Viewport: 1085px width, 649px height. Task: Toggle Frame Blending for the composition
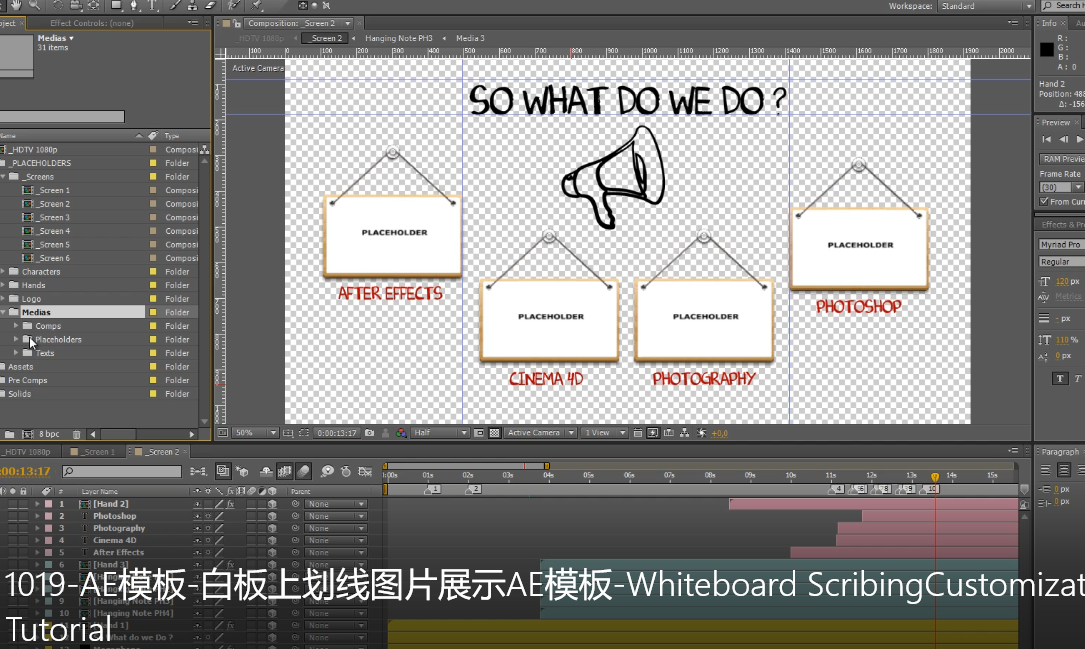coord(284,471)
